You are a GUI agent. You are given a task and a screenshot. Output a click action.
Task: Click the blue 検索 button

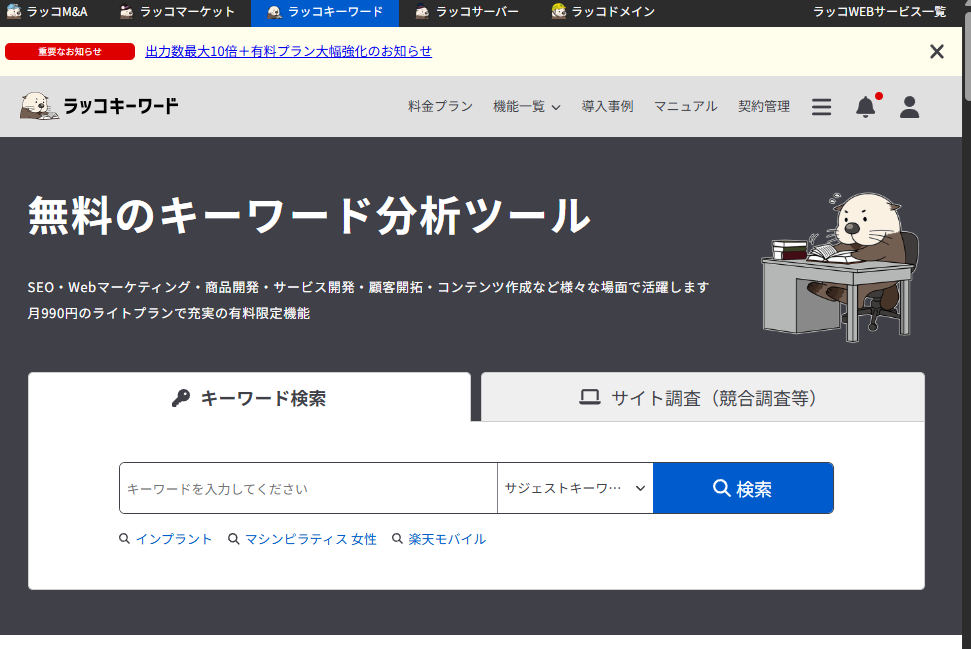pyautogui.click(x=743, y=488)
